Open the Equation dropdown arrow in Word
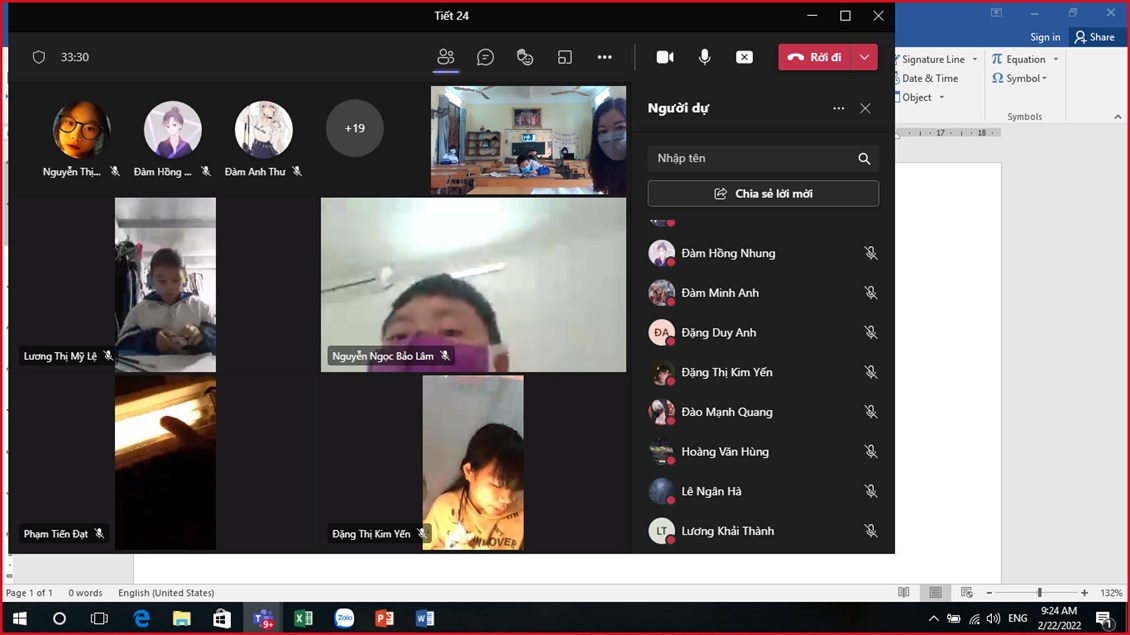The width and height of the screenshot is (1130, 635). tap(1055, 60)
